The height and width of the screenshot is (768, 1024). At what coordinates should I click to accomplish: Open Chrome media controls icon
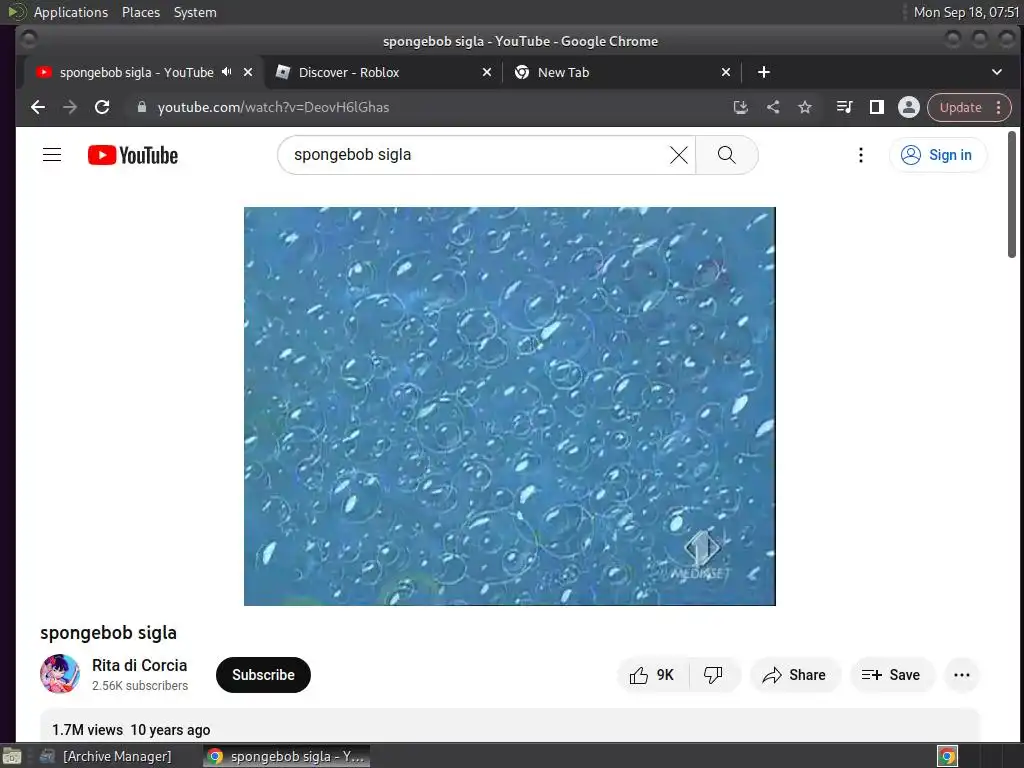click(844, 107)
